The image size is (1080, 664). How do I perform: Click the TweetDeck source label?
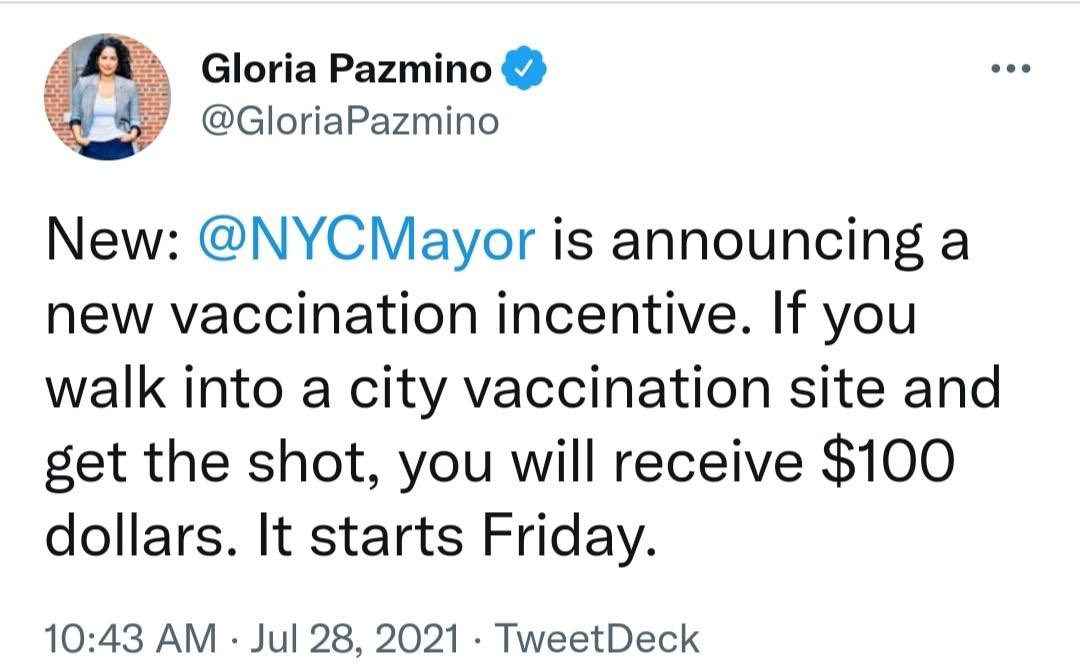click(596, 637)
